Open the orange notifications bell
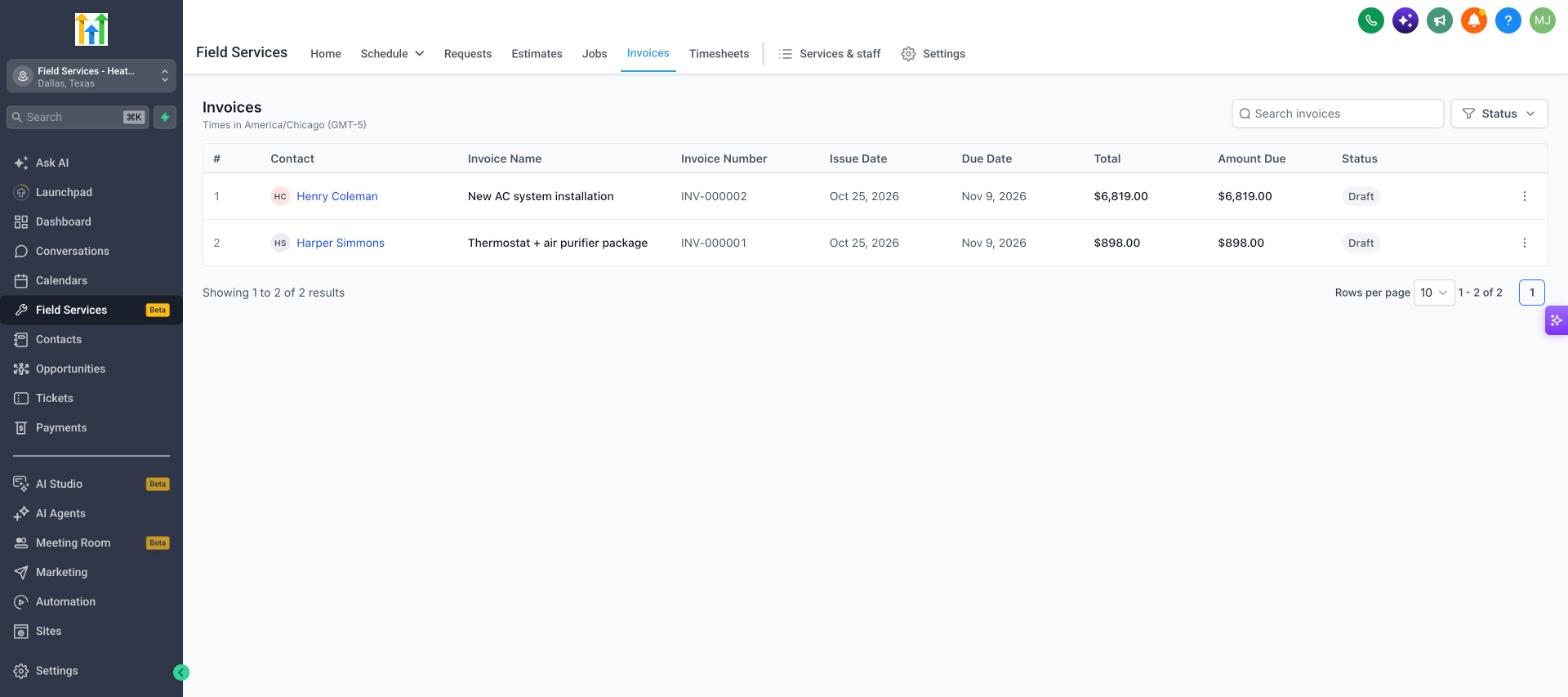The height and width of the screenshot is (697, 1568). (x=1474, y=20)
